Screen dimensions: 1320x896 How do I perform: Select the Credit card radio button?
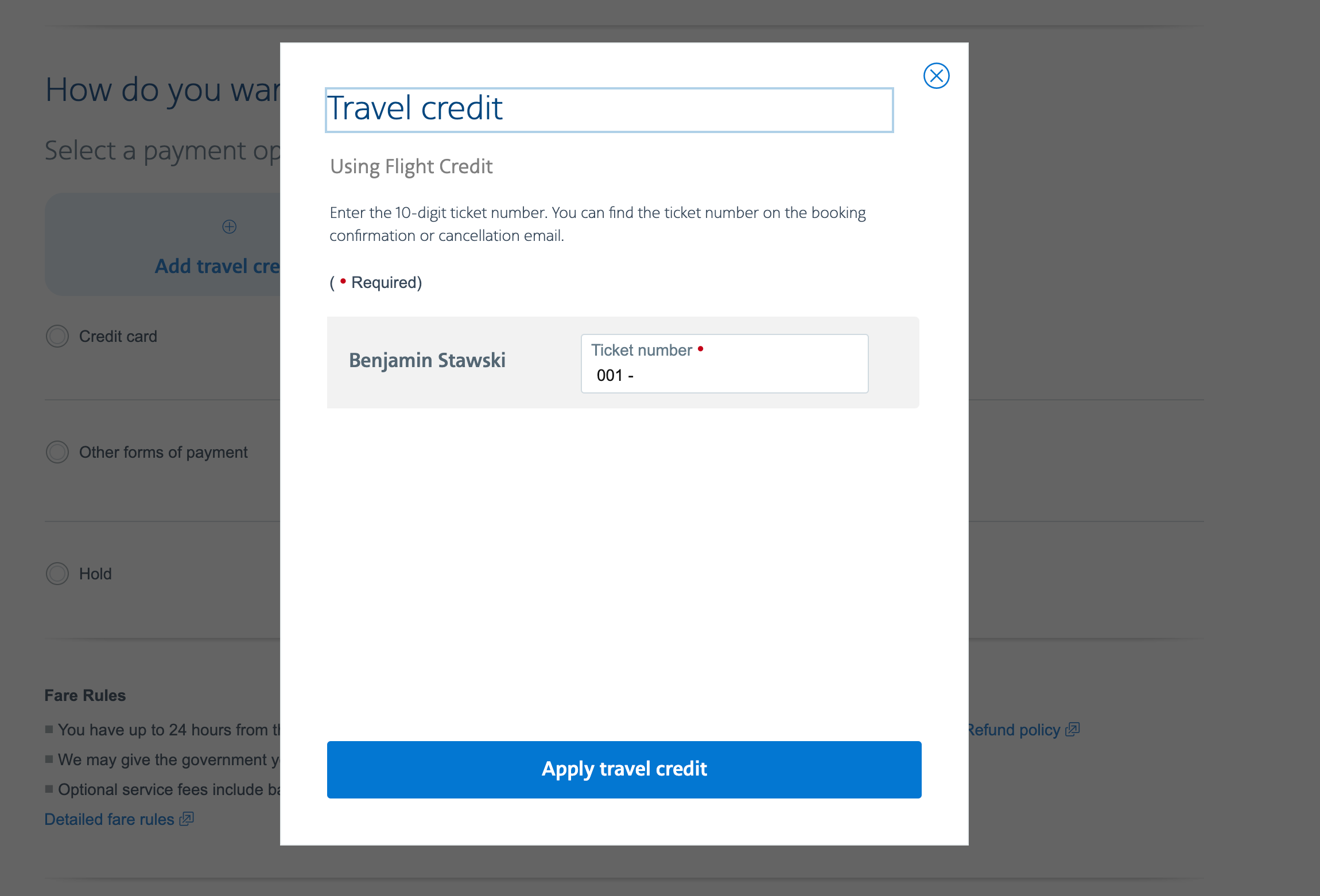point(57,336)
